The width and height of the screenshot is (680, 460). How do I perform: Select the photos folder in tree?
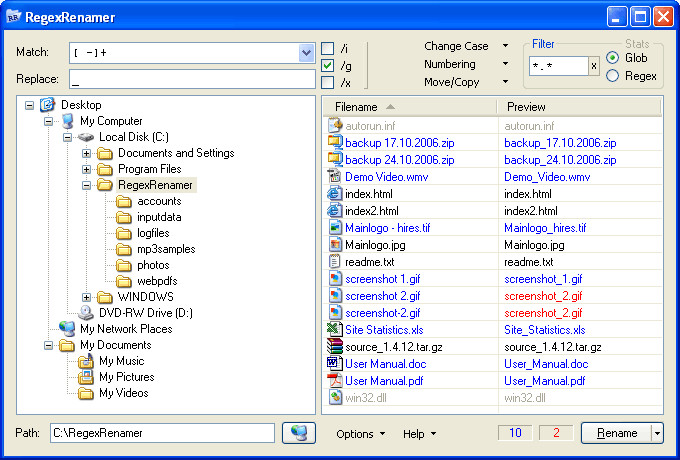coord(153,265)
